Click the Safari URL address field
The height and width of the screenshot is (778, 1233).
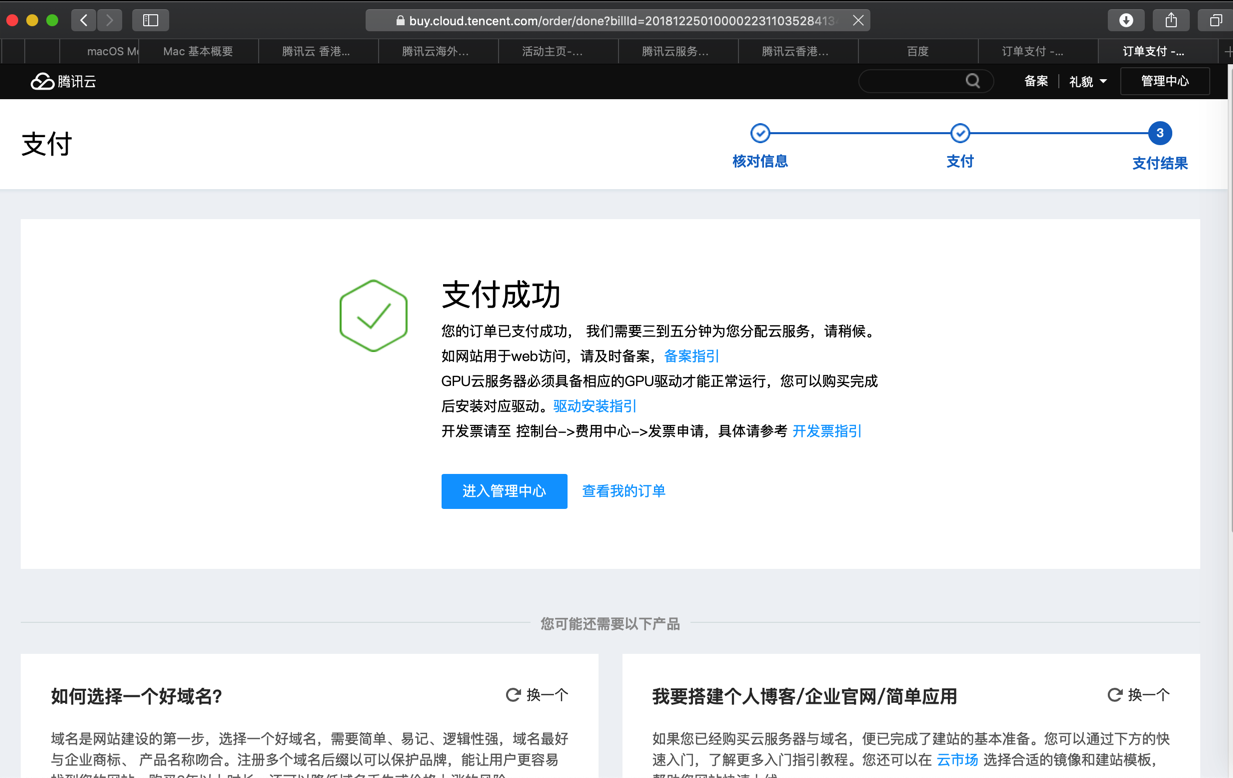coord(618,20)
